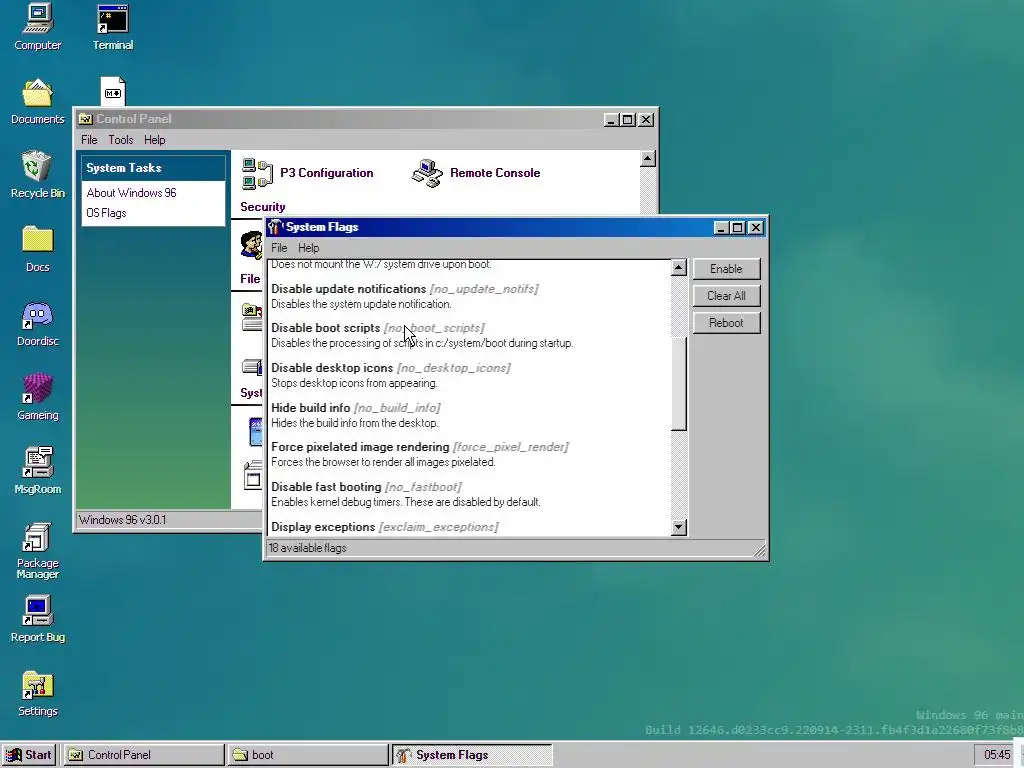Open File menu in Control Panel
This screenshot has width=1024, height=768.
tap(89, 140)
